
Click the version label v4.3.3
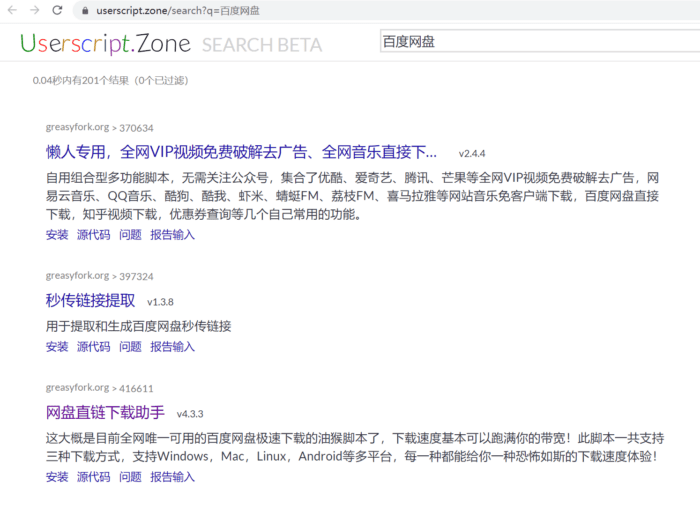click(x=190, y=414)
